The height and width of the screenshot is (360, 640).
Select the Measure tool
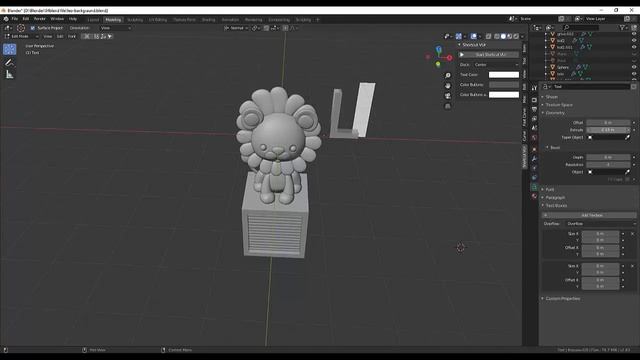pos(9,74)
